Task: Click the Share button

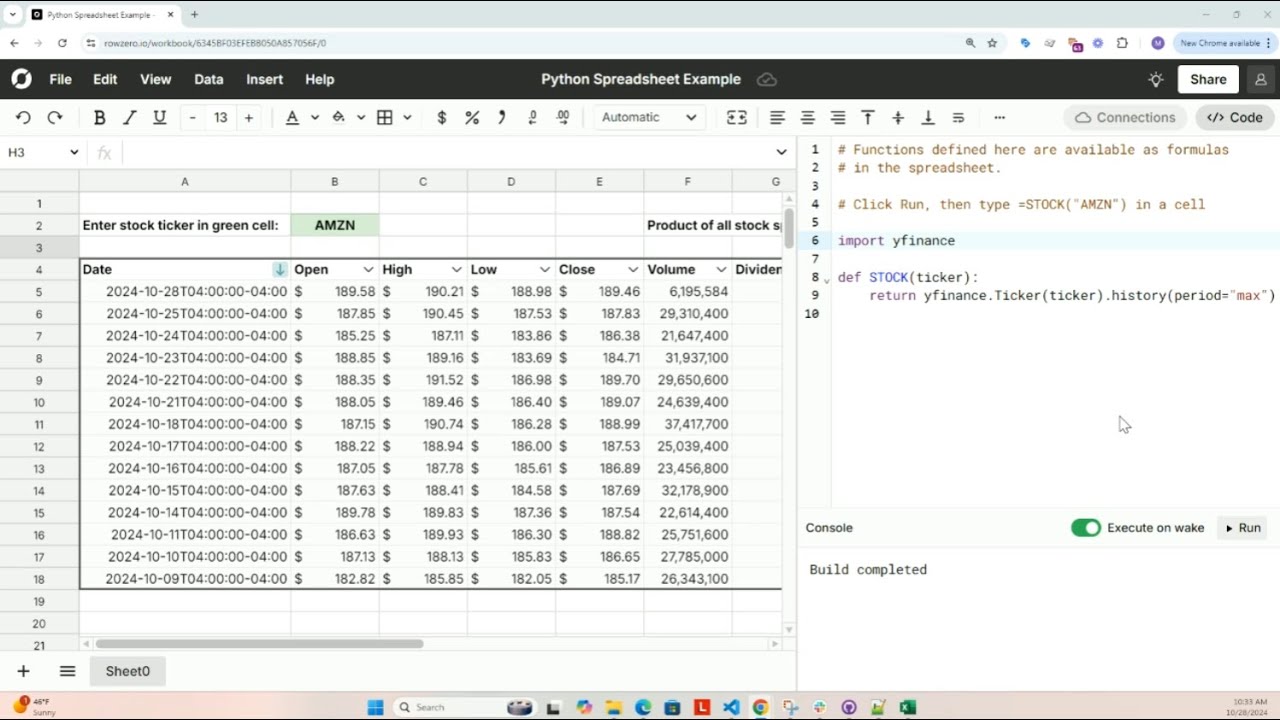Action: click(1208, 80)
